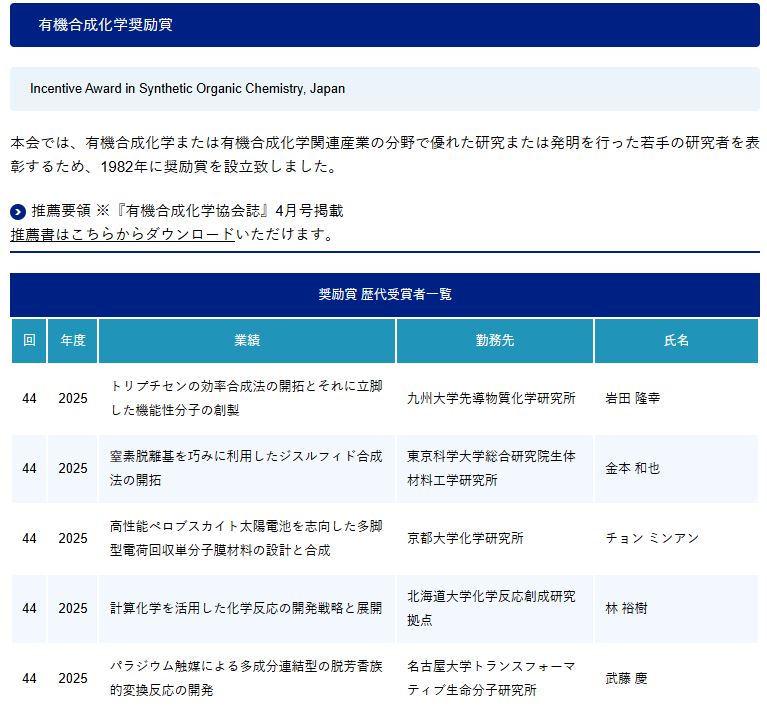Screen dimensions: 767x709
Task: Select recipient name 武藤 慶
Action: 626,678
